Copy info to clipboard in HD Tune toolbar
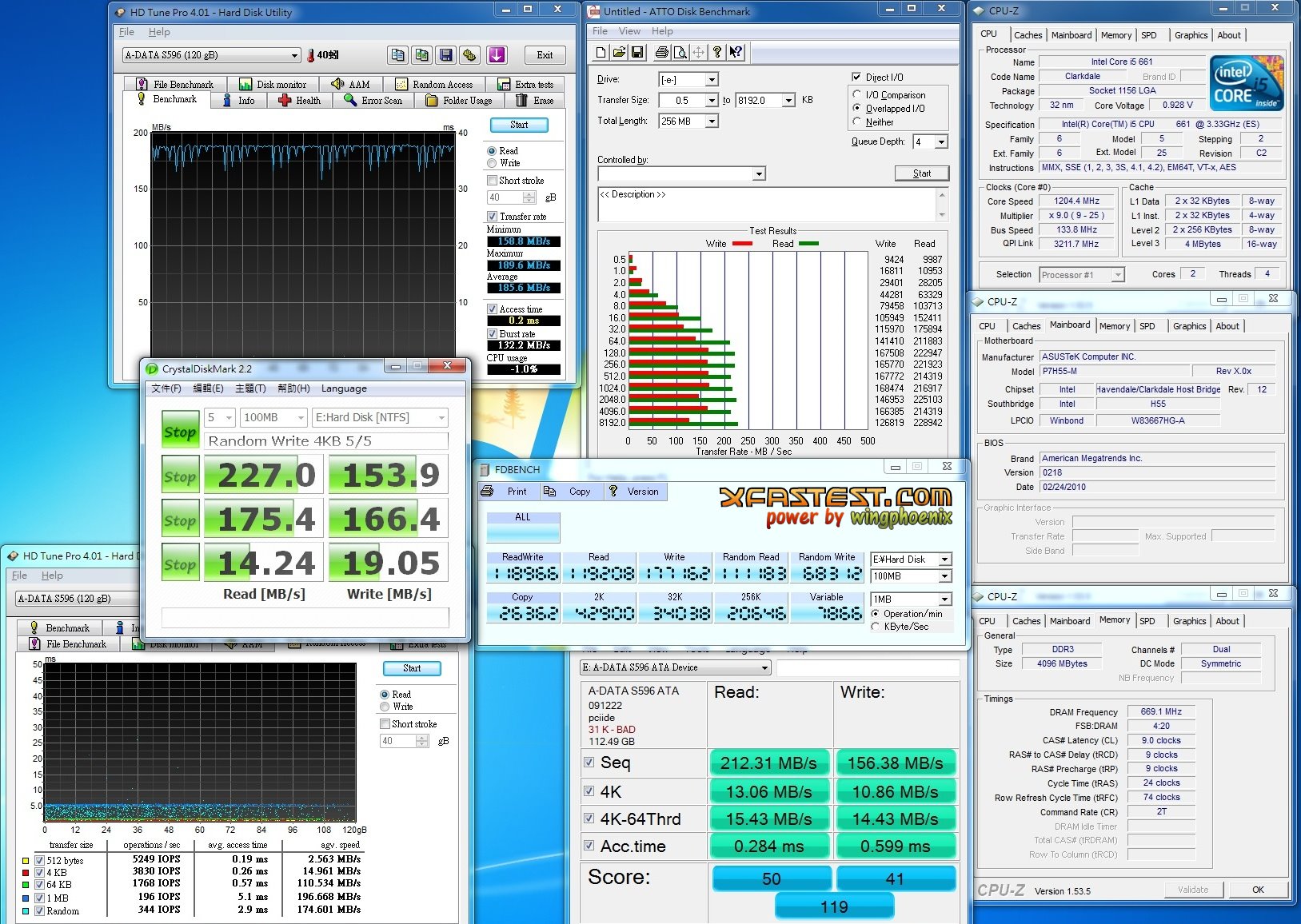Screen dimensions: 1301x924 pyautogui.click(x=397, y=55)
